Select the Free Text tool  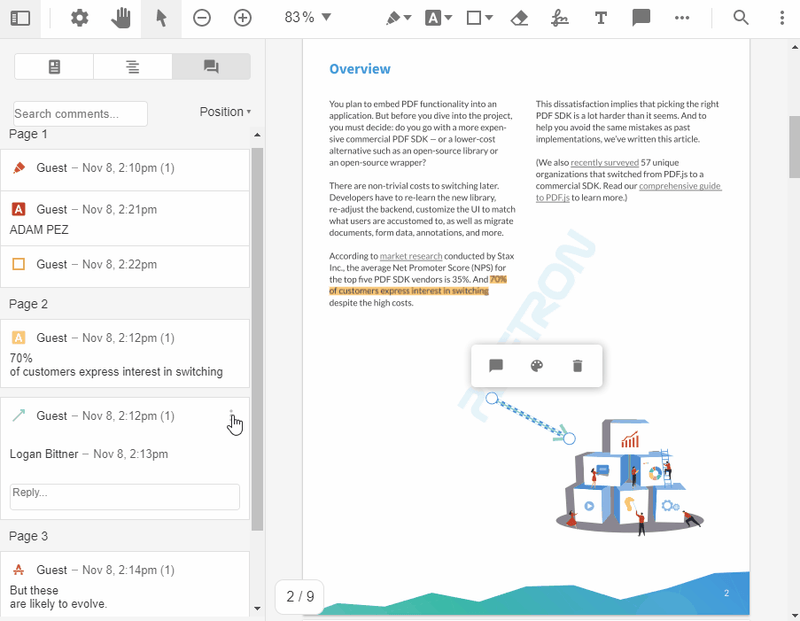point(601,18)
